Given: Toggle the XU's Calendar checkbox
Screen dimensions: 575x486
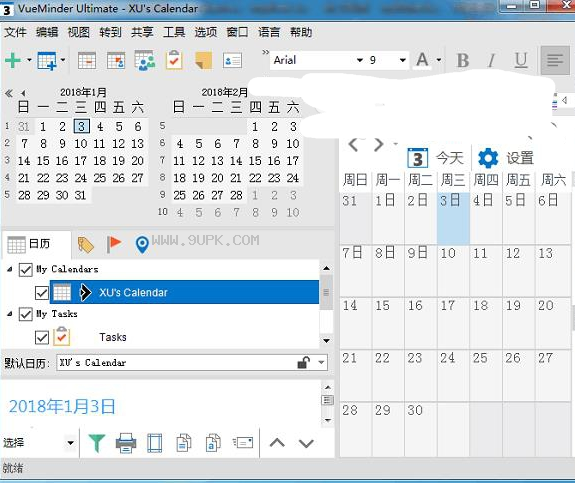Looking at the screenshot, I should (42, 293).
